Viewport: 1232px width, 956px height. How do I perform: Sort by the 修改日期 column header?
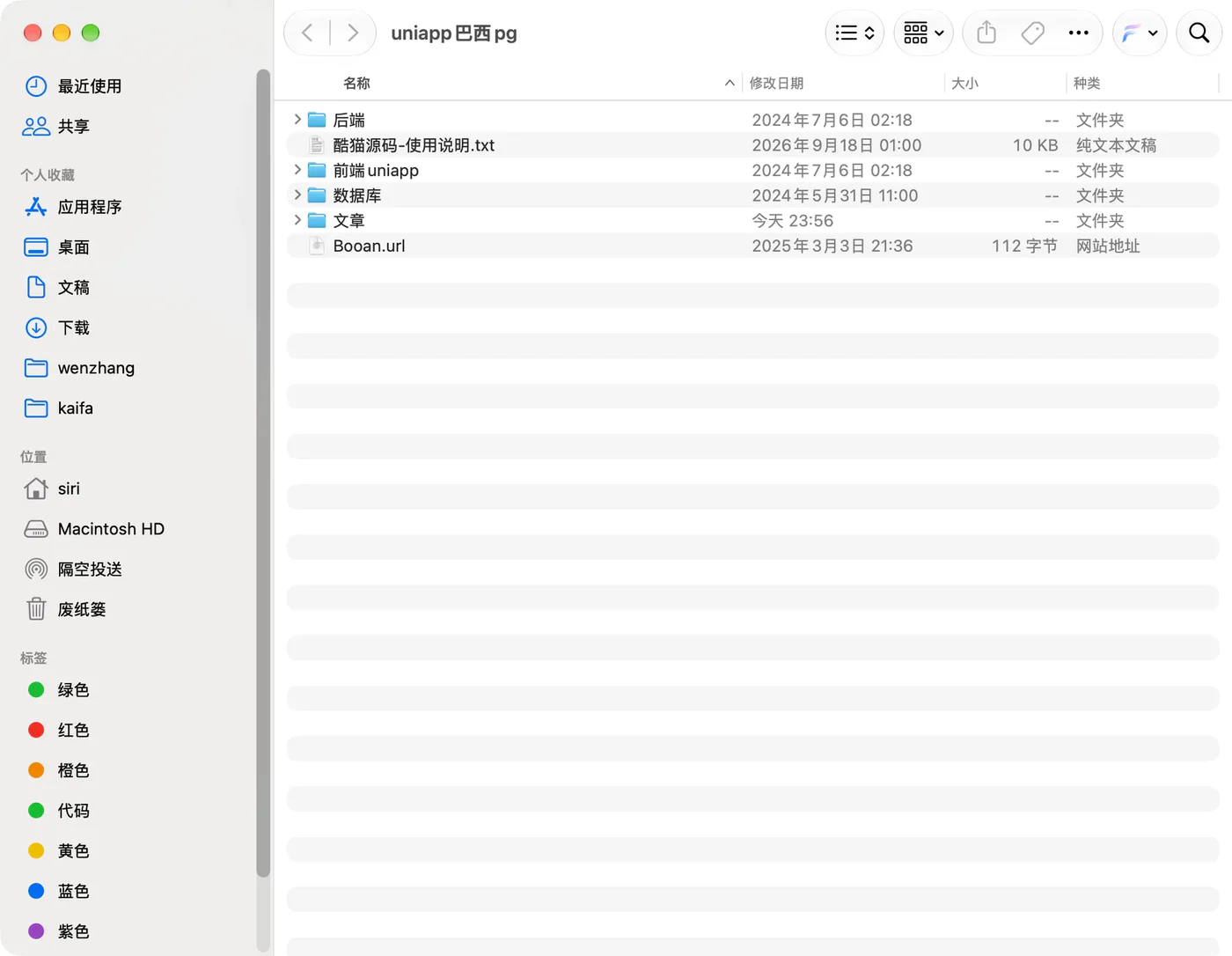[776, 83]
